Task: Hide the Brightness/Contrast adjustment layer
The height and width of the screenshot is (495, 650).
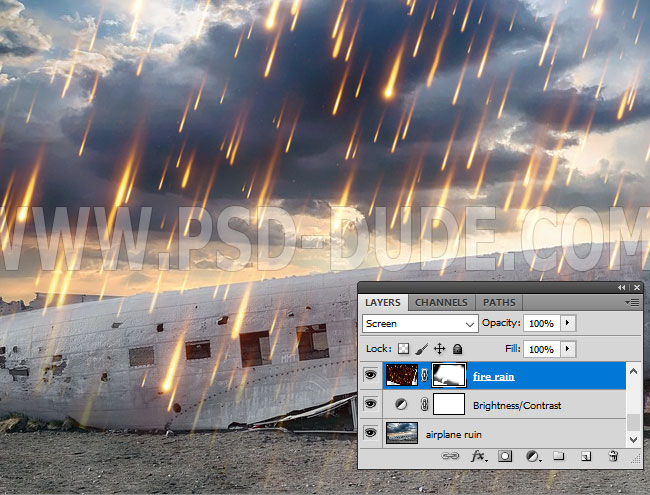Action: (x=370, y=405)
